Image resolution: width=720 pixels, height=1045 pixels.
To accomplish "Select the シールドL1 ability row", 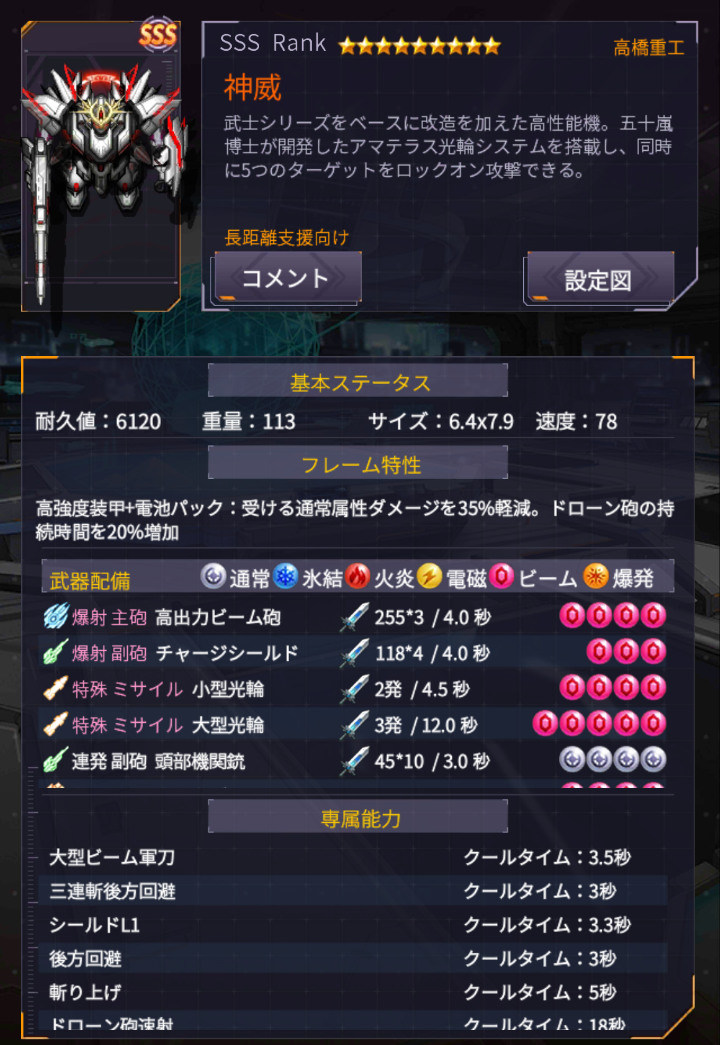I will point(355,925).
